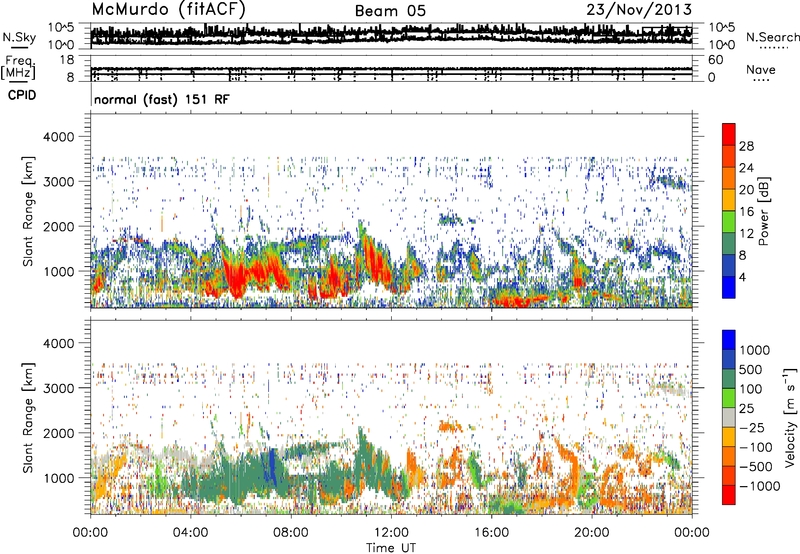Click the '16:00' time tick label
Image resolution: width=800 pixels, height=554 pixels.
(491, 533)
